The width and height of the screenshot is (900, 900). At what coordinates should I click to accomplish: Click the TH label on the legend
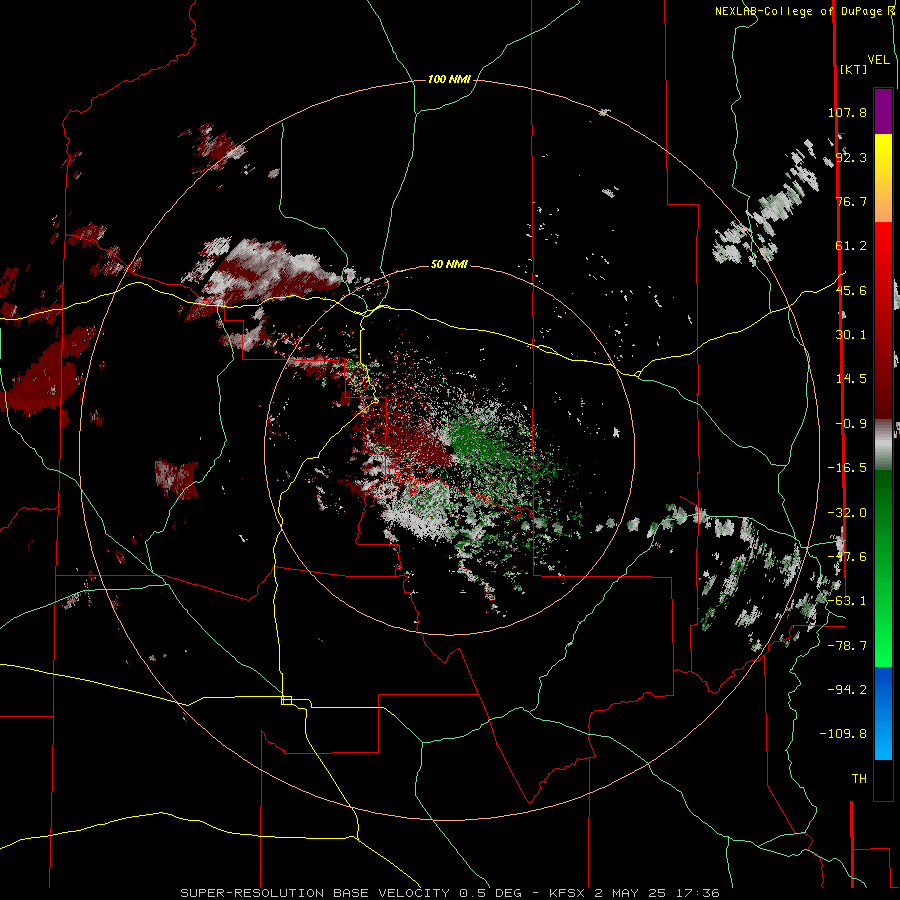tap(859, 779)
